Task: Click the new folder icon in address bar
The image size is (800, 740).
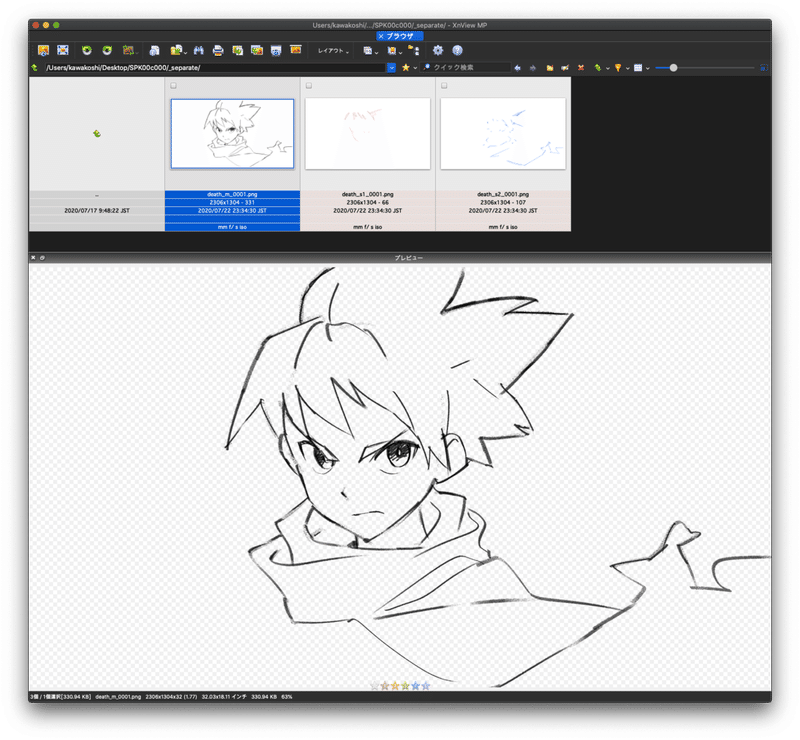Action: click(549, 67)
